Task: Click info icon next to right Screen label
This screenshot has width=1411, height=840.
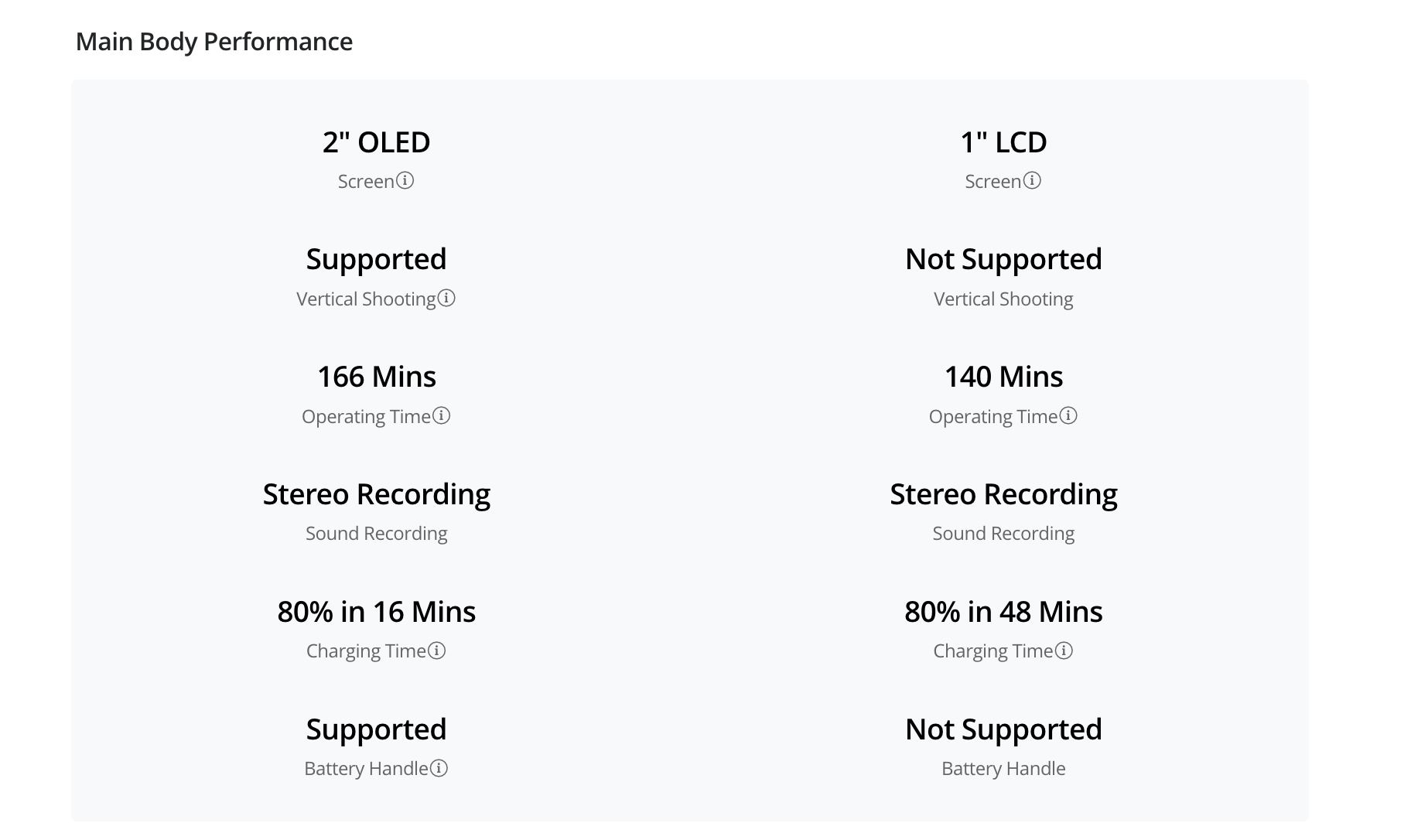Action: point(1032,180)
